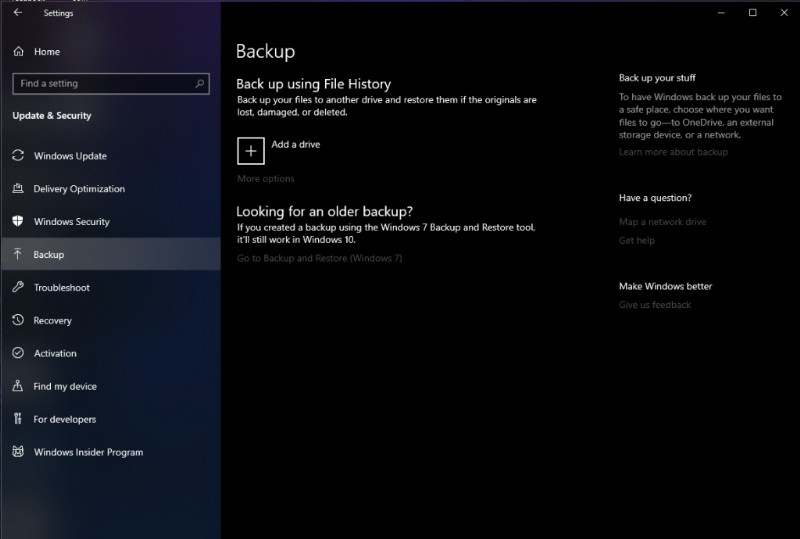This screenshot has width=800, height=539.
Task: Select the Troubleshoot label in the sidebar
Action: (x=62, y=287)
